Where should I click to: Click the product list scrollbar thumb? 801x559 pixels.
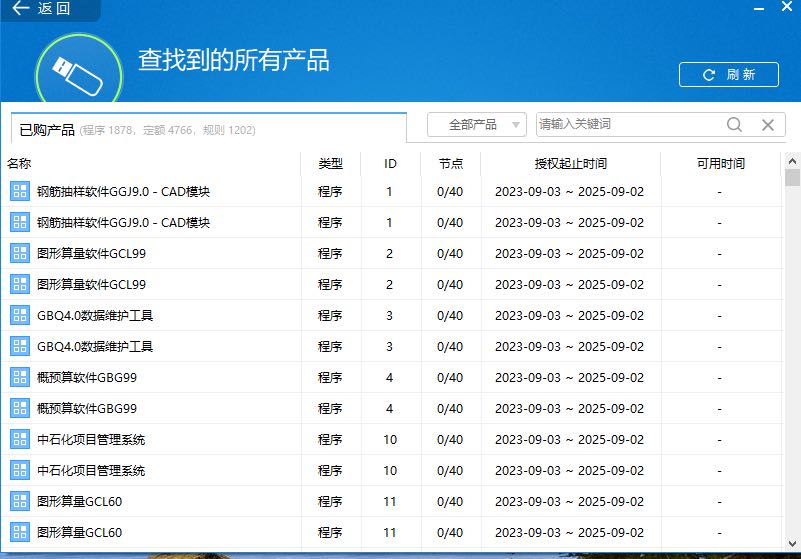[792, 178]
